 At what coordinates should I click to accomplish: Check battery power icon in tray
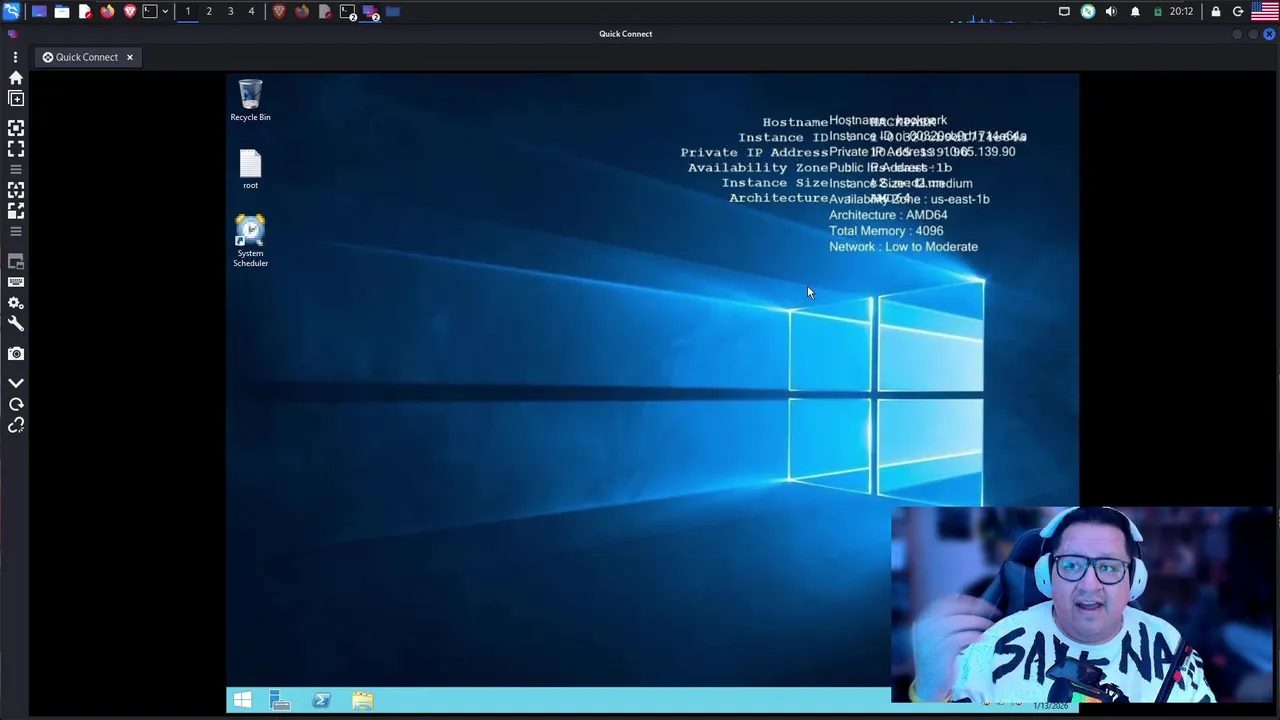(x=1158, y=11)
